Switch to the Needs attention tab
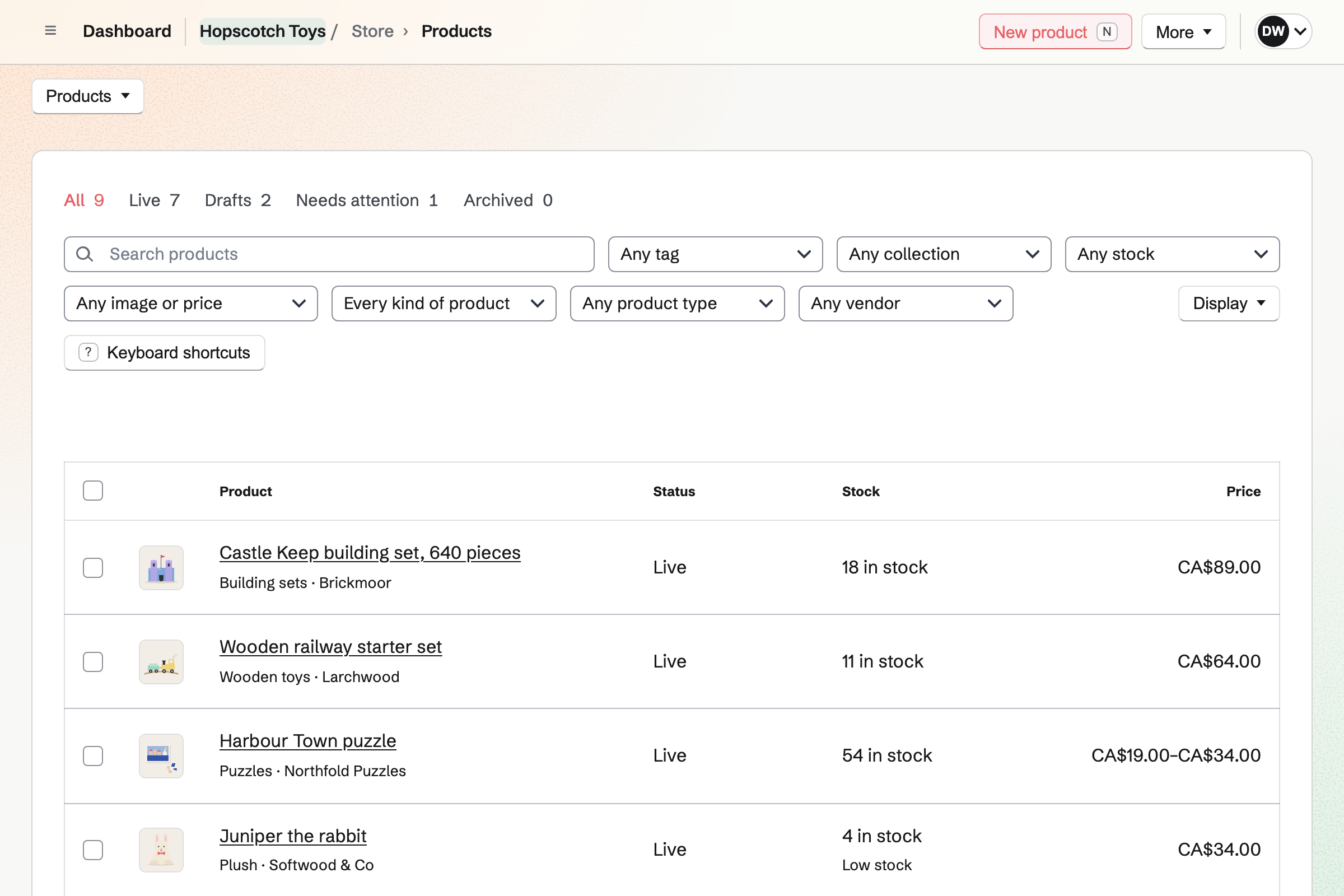 pos(367,200)
